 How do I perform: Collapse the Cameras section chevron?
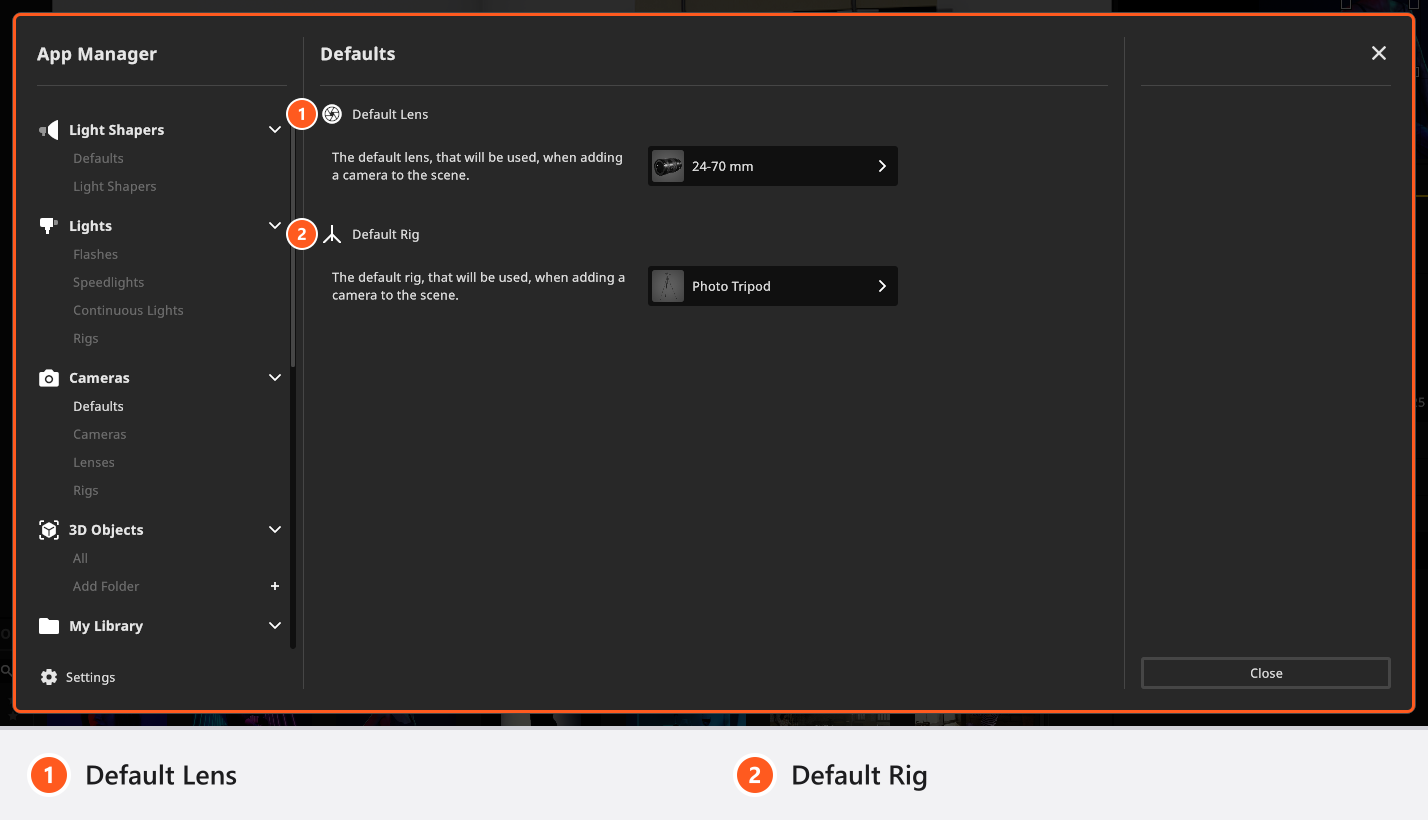pyautogui.click(x=275, y=378)
